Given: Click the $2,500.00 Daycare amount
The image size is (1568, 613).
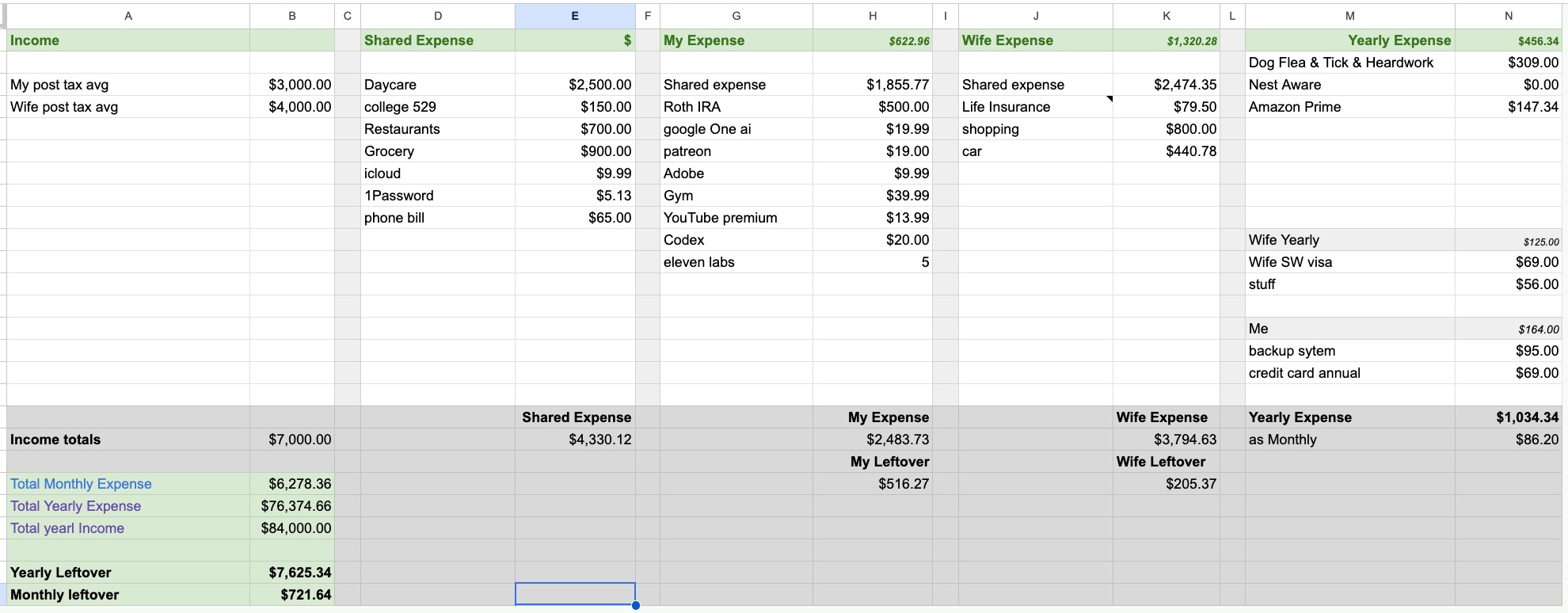Looking at the screenshot, I should pos(575,85).
